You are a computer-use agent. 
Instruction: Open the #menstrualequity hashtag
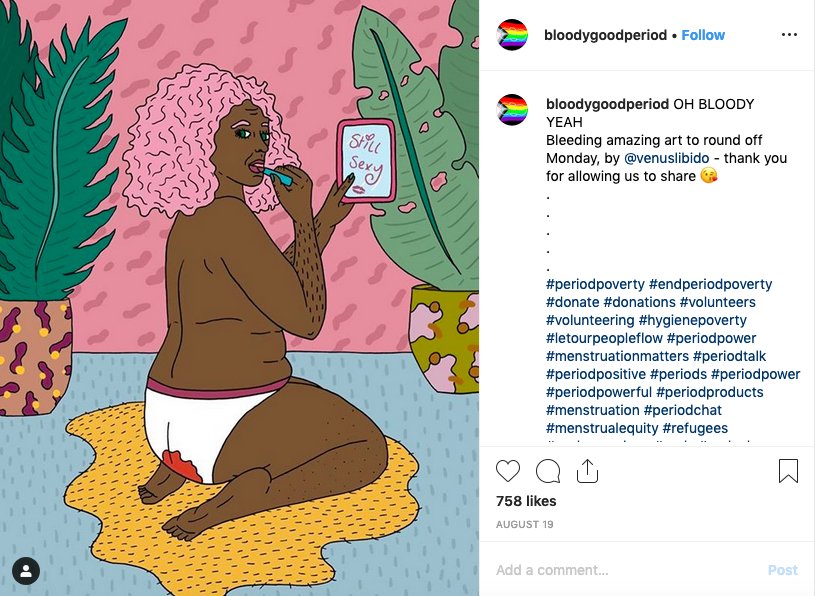click(x=602, y=428)
